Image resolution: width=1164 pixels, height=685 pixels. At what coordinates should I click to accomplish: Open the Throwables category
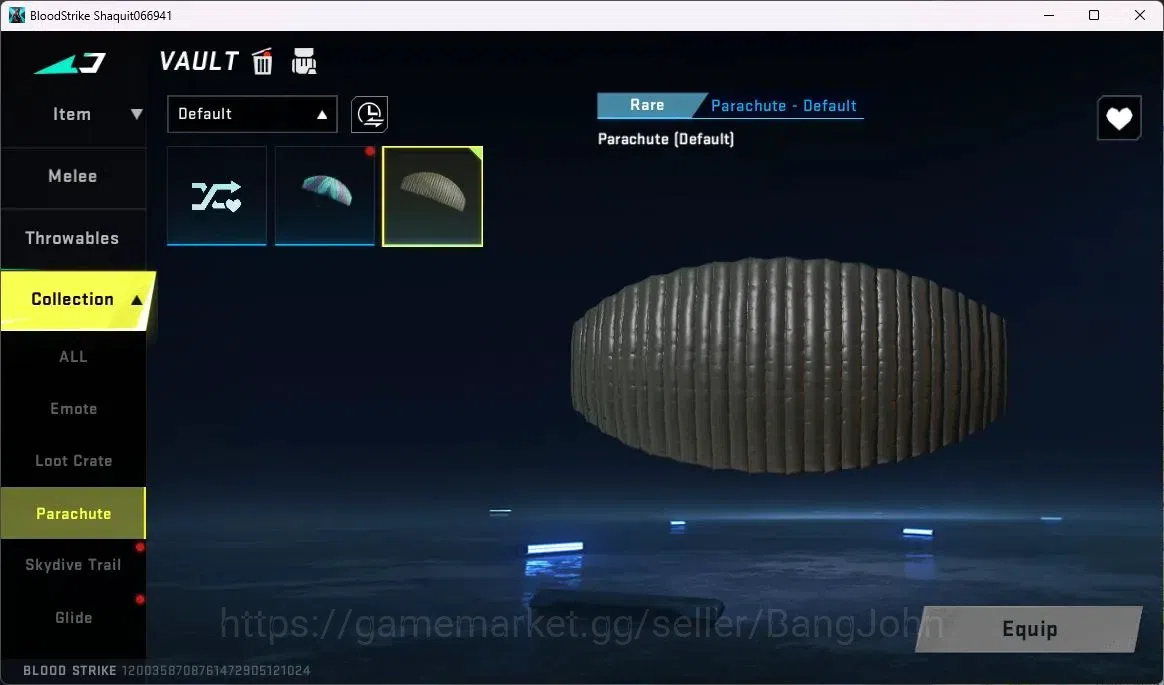point(73,238)
